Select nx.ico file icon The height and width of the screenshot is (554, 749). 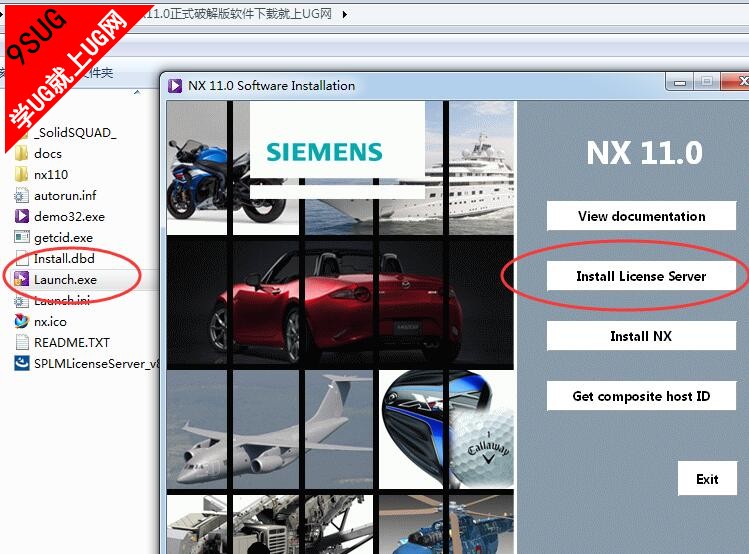(21, 321)
